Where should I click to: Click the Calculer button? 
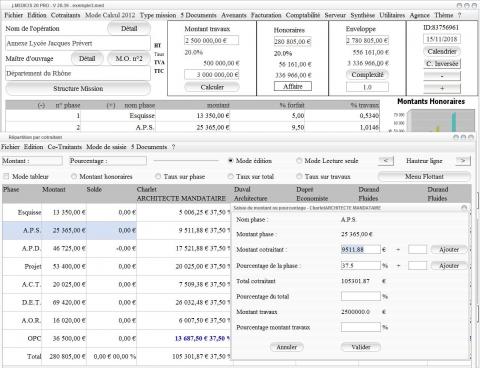pos(212,87)
